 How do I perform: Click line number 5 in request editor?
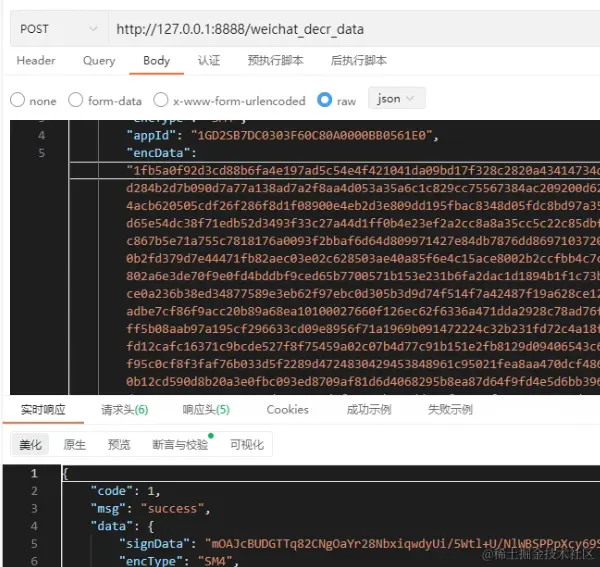click(x=42, y=153)
